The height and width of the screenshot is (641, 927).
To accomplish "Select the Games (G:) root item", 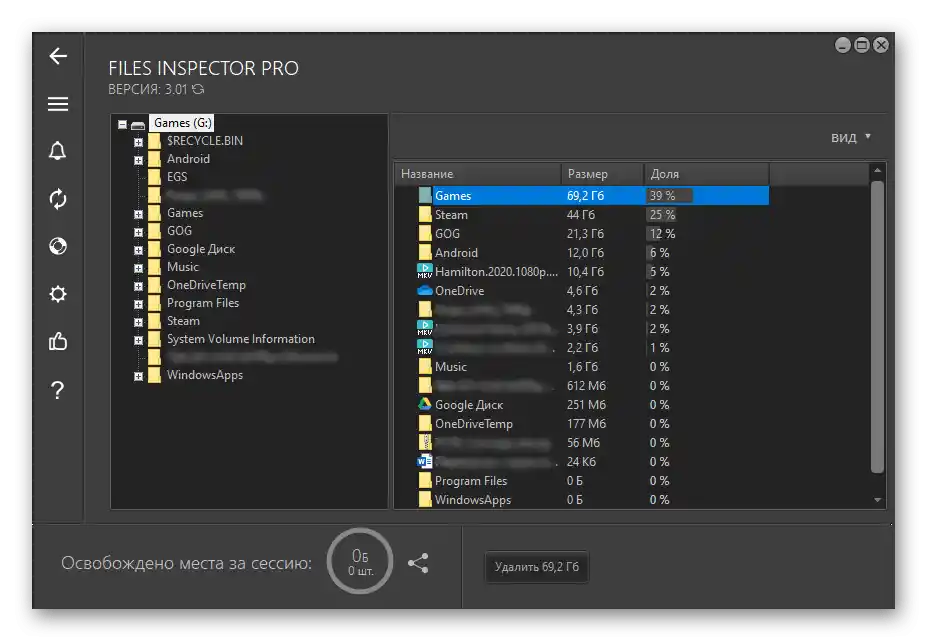I will pyautogui.click(x=182, y=123).
